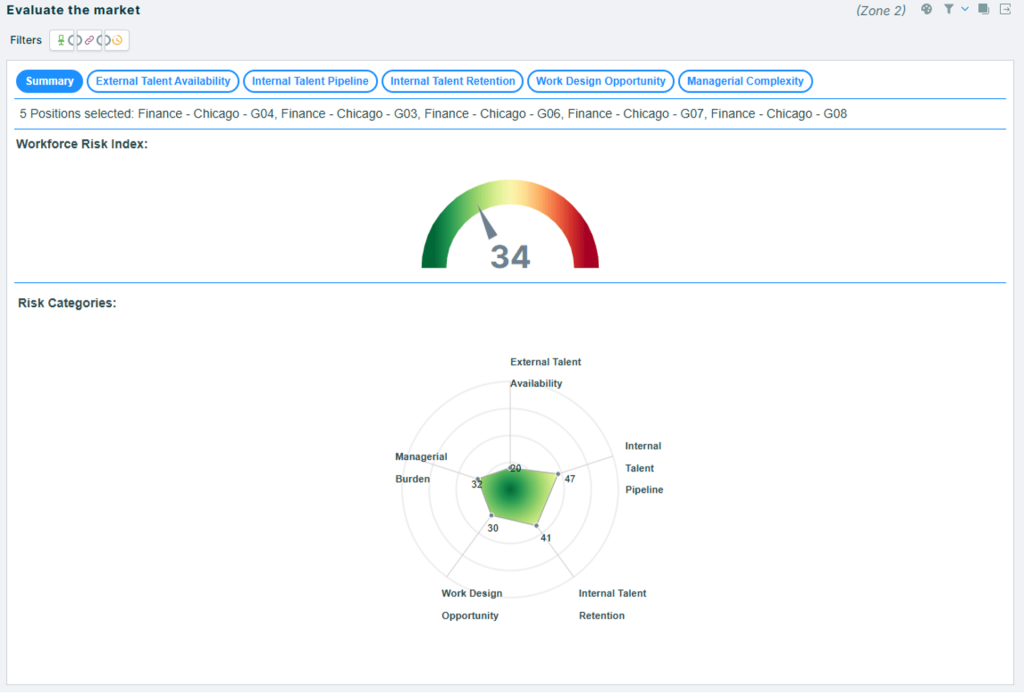
Task: Click the 'Evaluate the market' panel title
Action: pos(73,10)
